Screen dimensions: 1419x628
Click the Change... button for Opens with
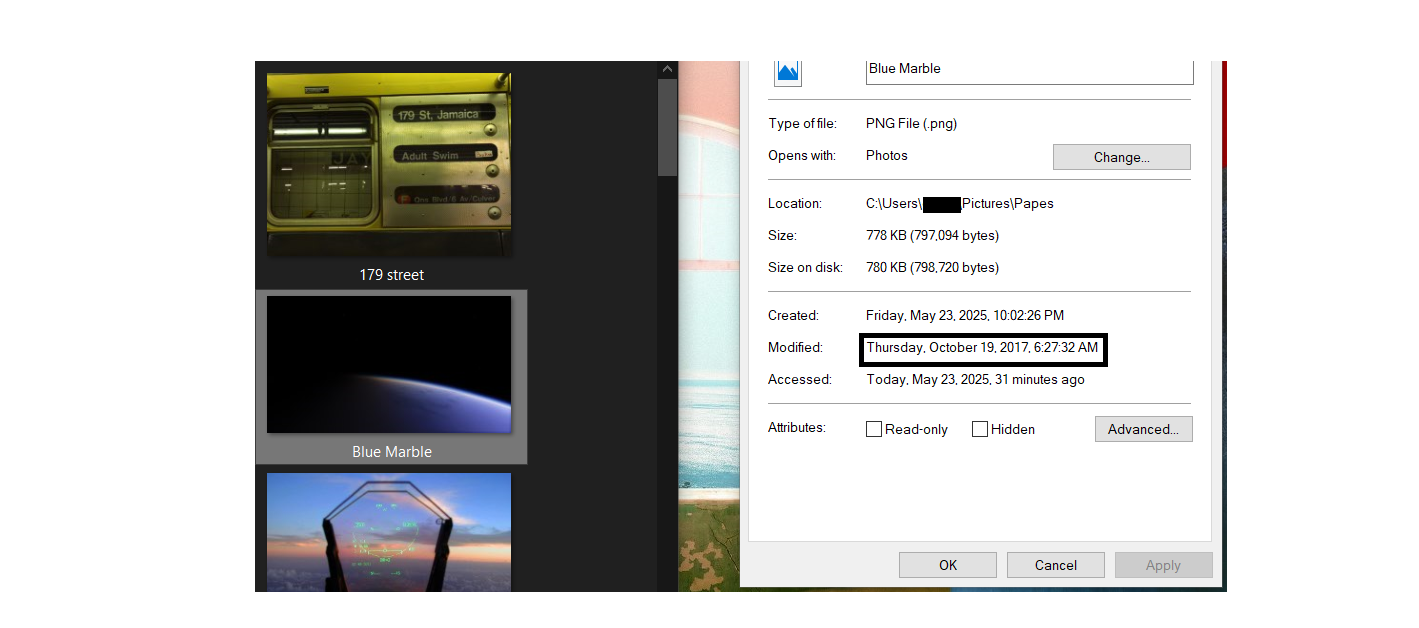click(1121, 157)
